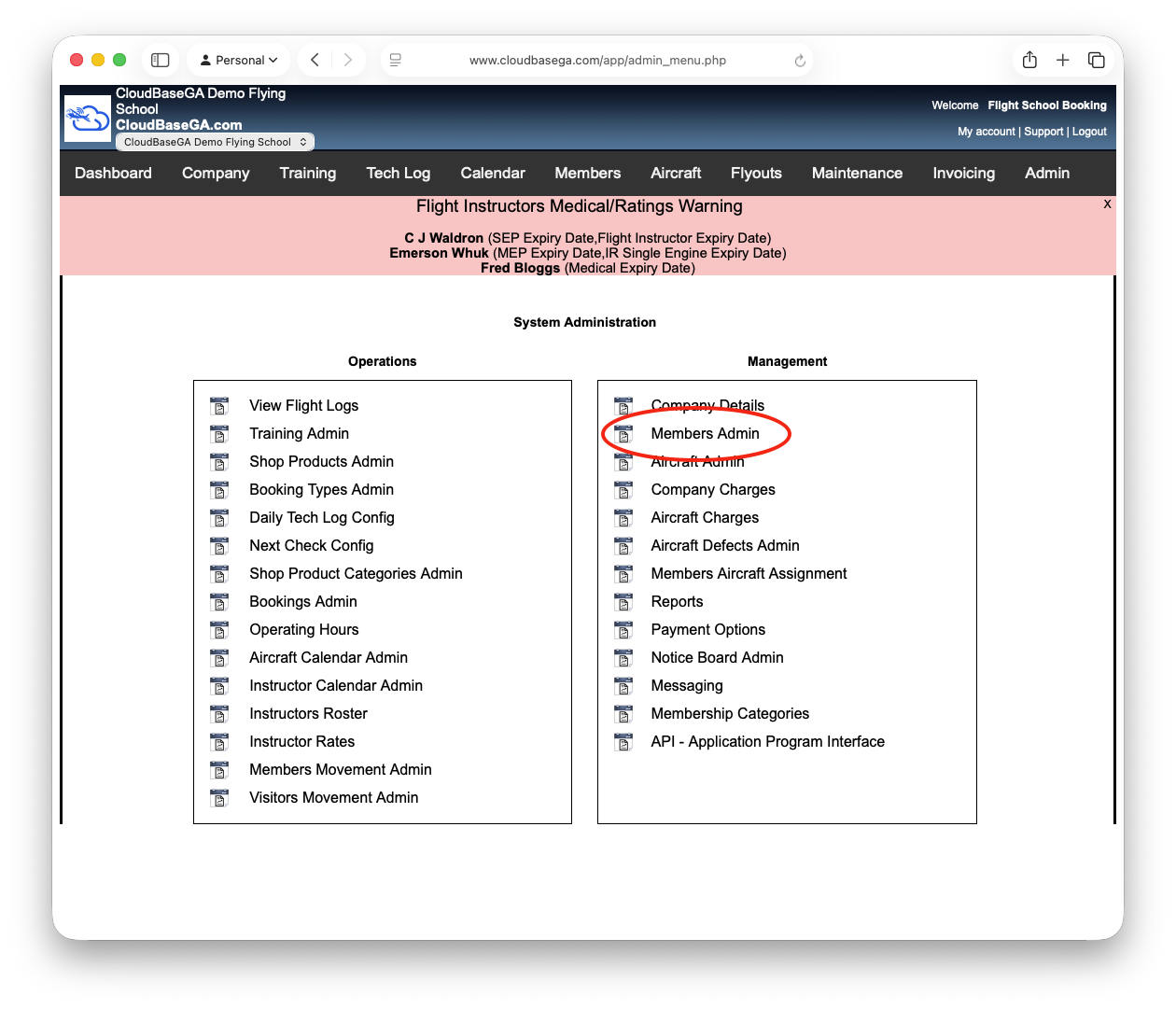1176x1009 pixels.
Task: Open Shop Product Categories Admin
Action: pyautogui.click(x=356, y=574)
